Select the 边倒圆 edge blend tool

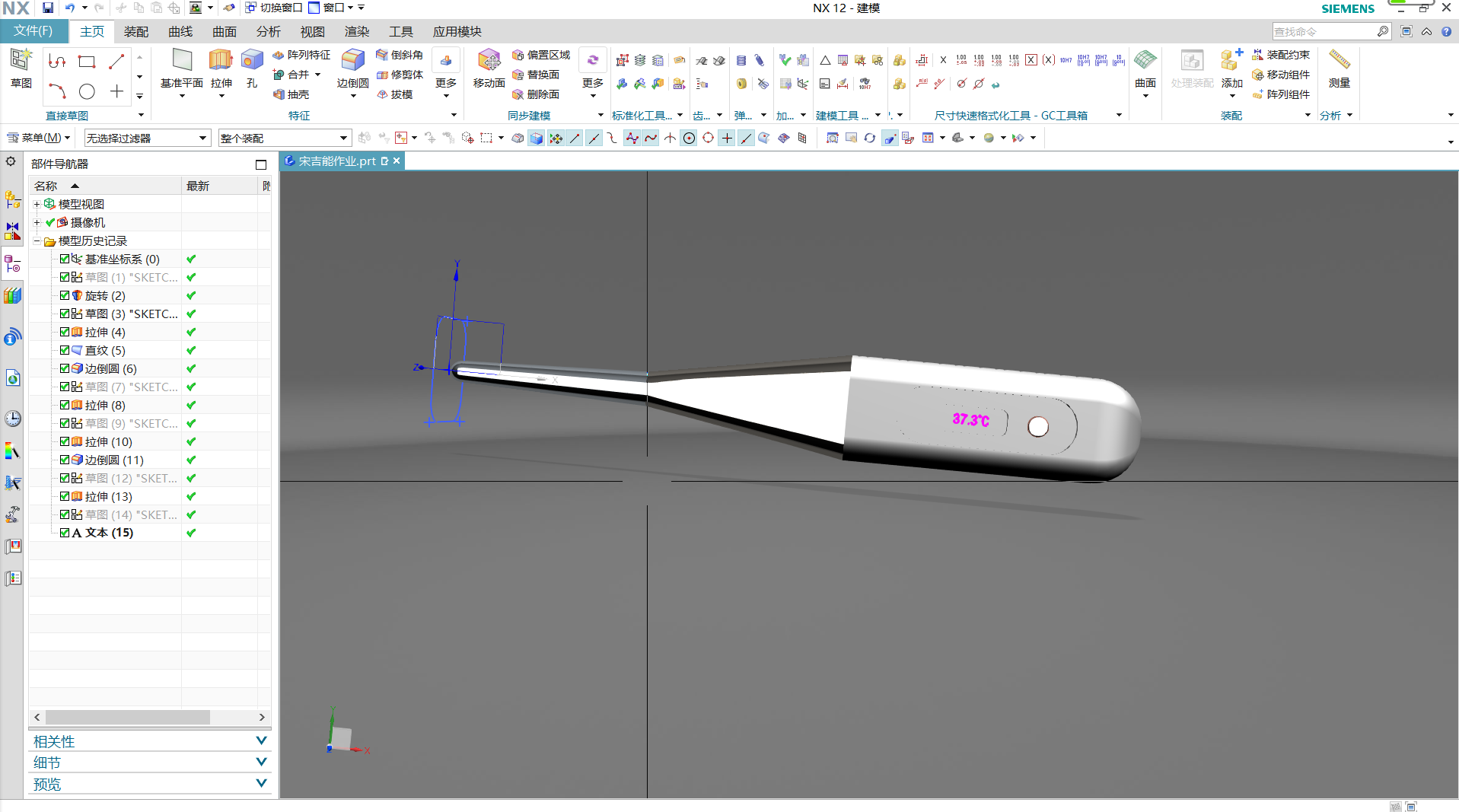click(x=352, y=61)
